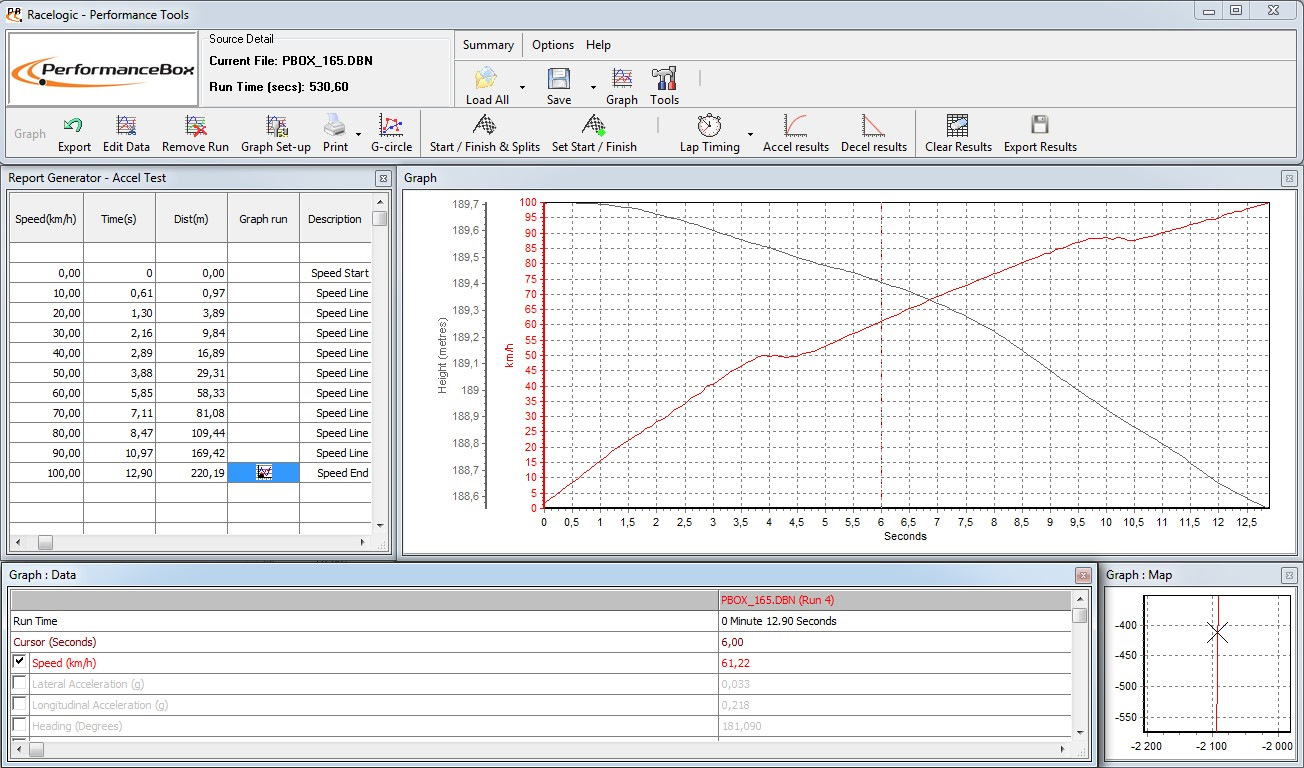1304x768 pixels.
Task: Enable the Lateral Acceleration (g) checkbox
Action: pyautogui.click(x=20, y=683)
